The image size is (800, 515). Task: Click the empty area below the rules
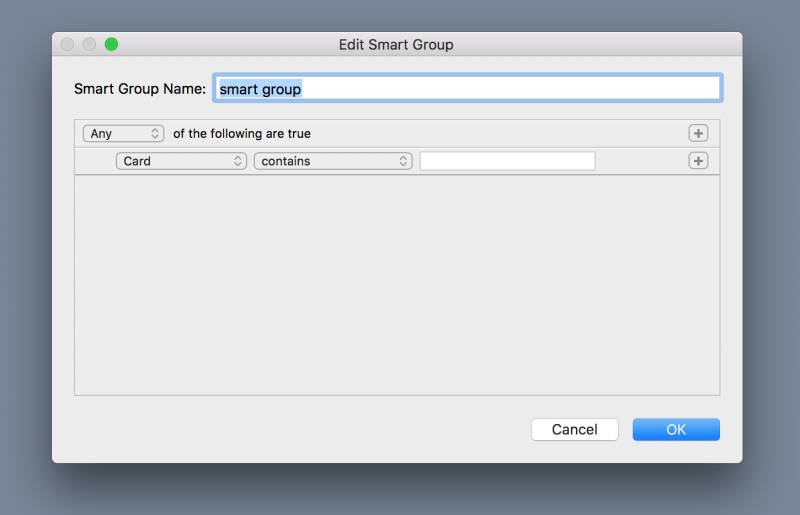[x=397, y=285]
